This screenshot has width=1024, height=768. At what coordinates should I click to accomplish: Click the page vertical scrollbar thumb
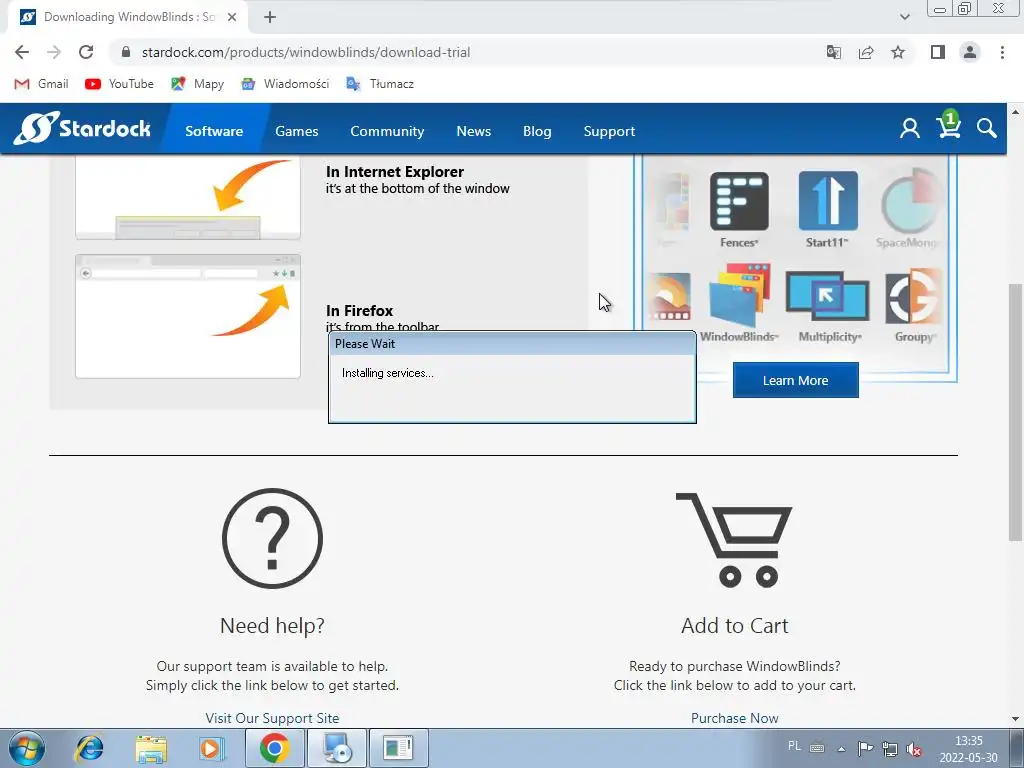coord(1014,411)
